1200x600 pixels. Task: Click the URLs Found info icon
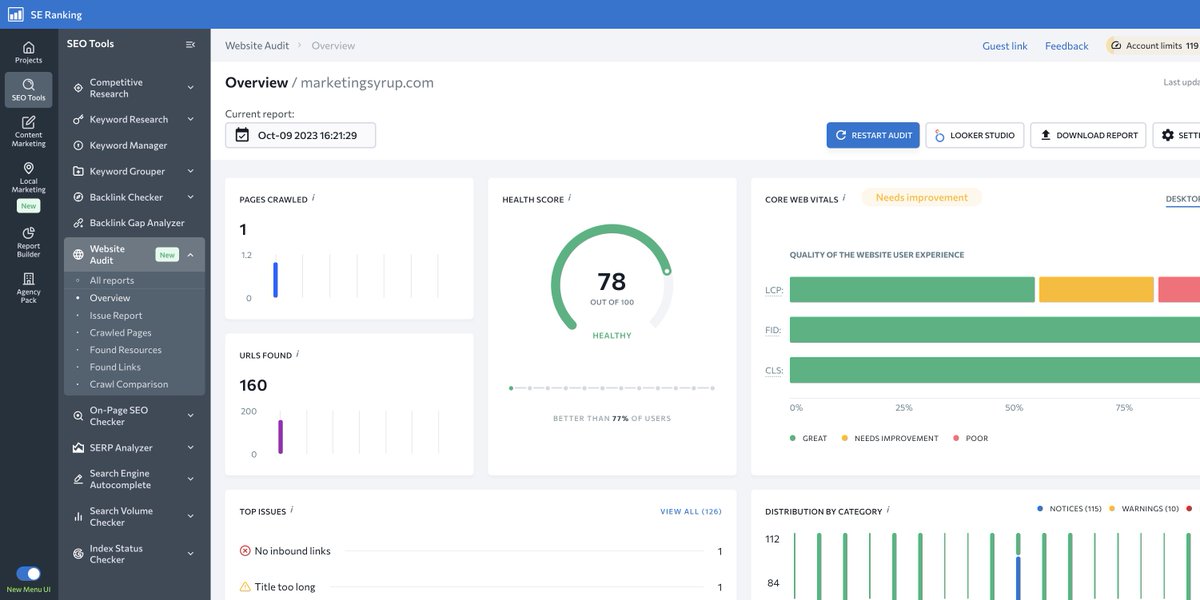pos(297,354)
